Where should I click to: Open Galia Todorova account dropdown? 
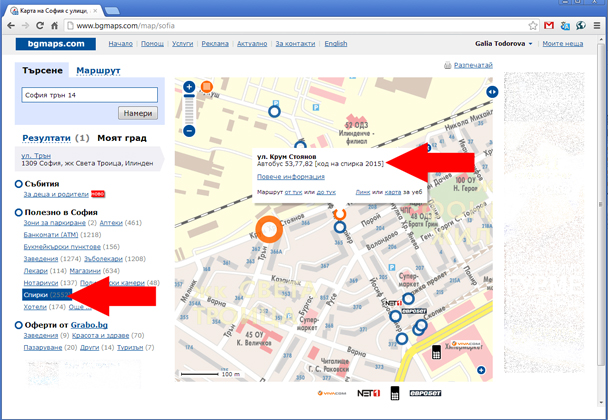(504, 44)
